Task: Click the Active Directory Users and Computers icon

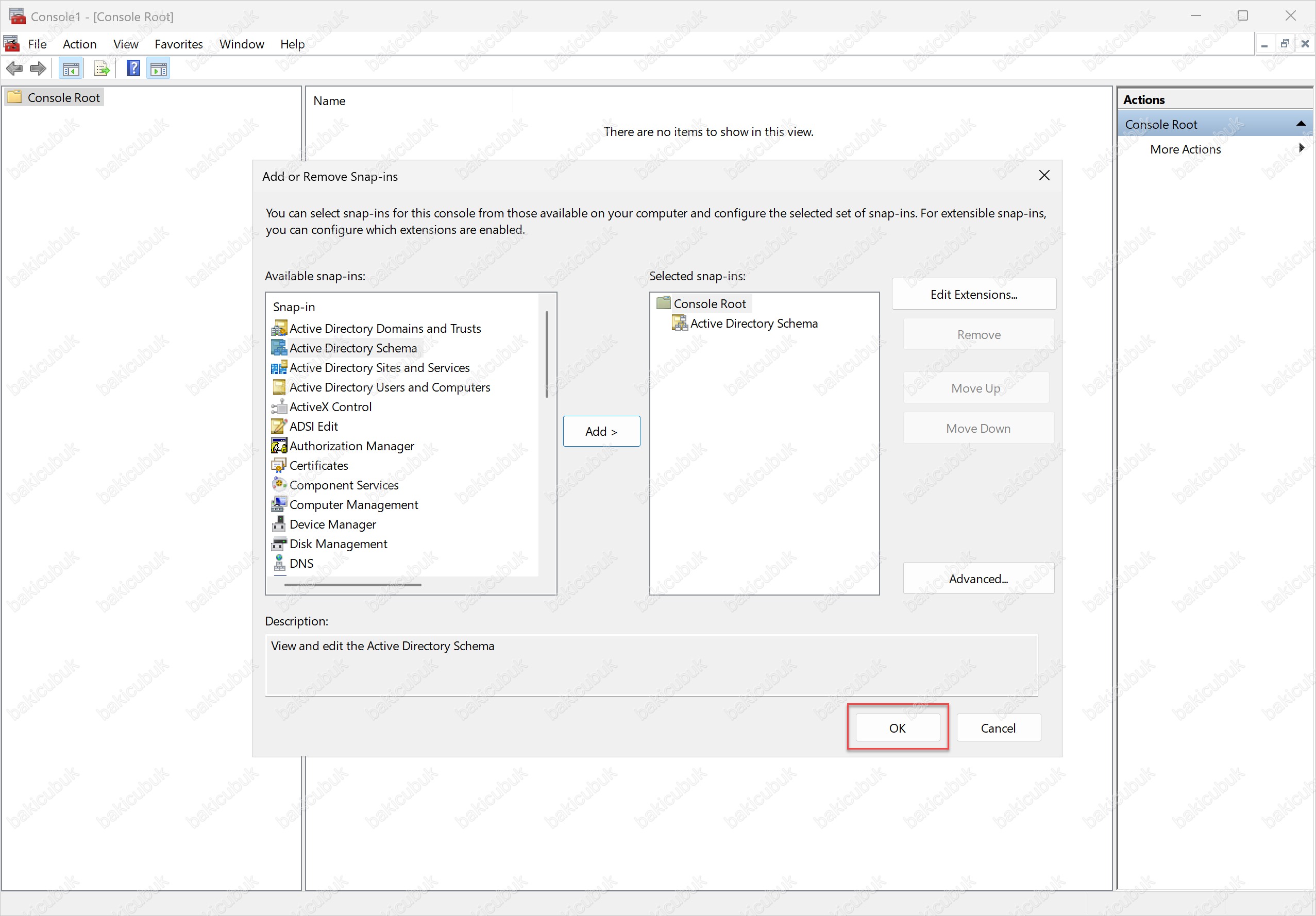Action: [279, 387]
